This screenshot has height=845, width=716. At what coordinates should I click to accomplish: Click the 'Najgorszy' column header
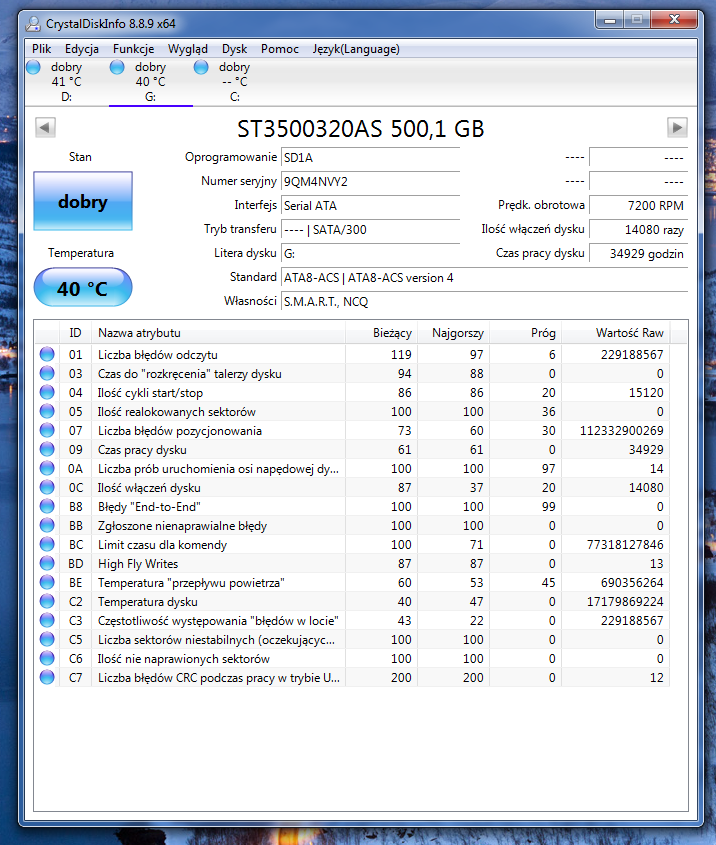[454, 333]
